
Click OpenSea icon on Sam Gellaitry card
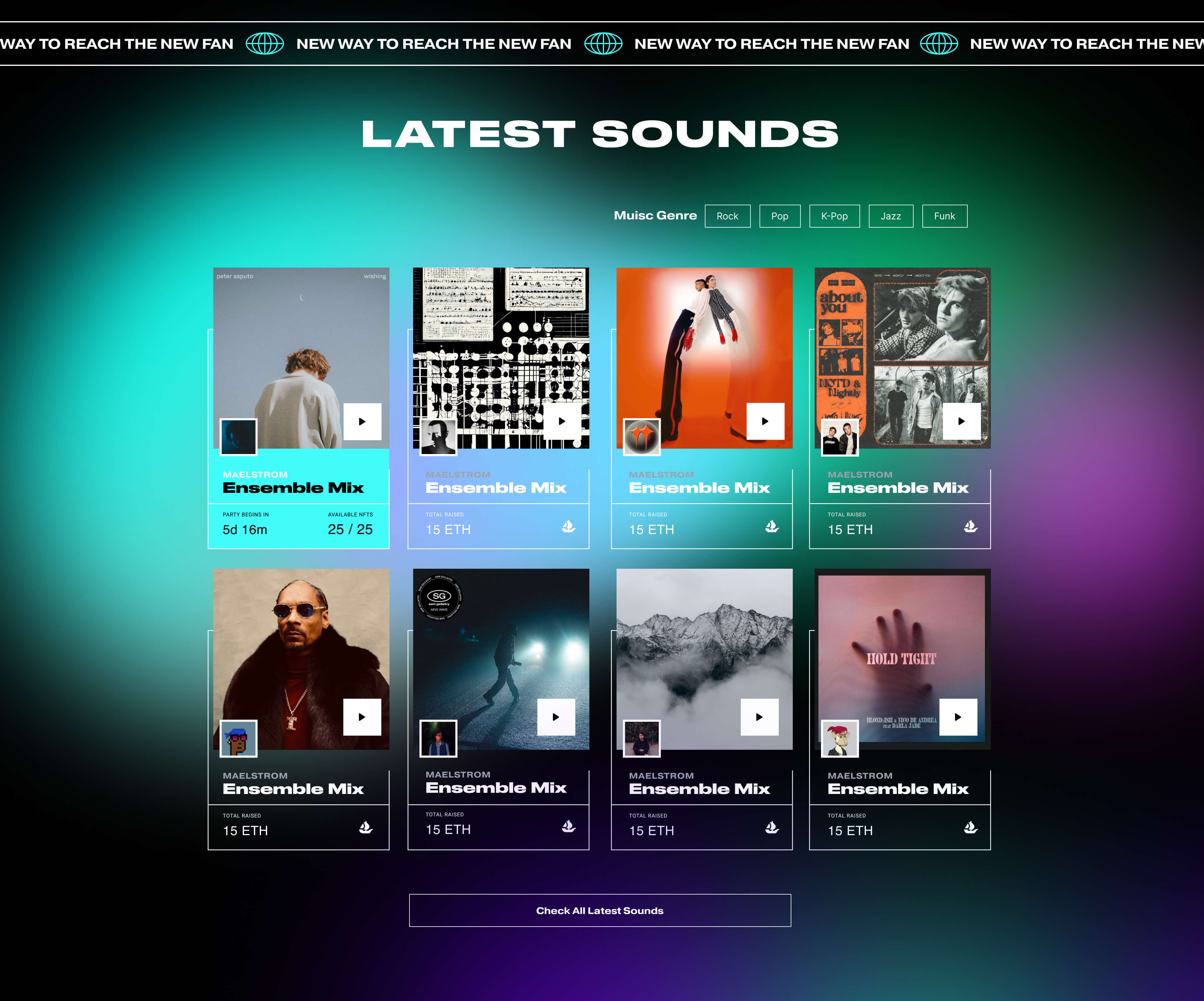click(x=568, y=826)
